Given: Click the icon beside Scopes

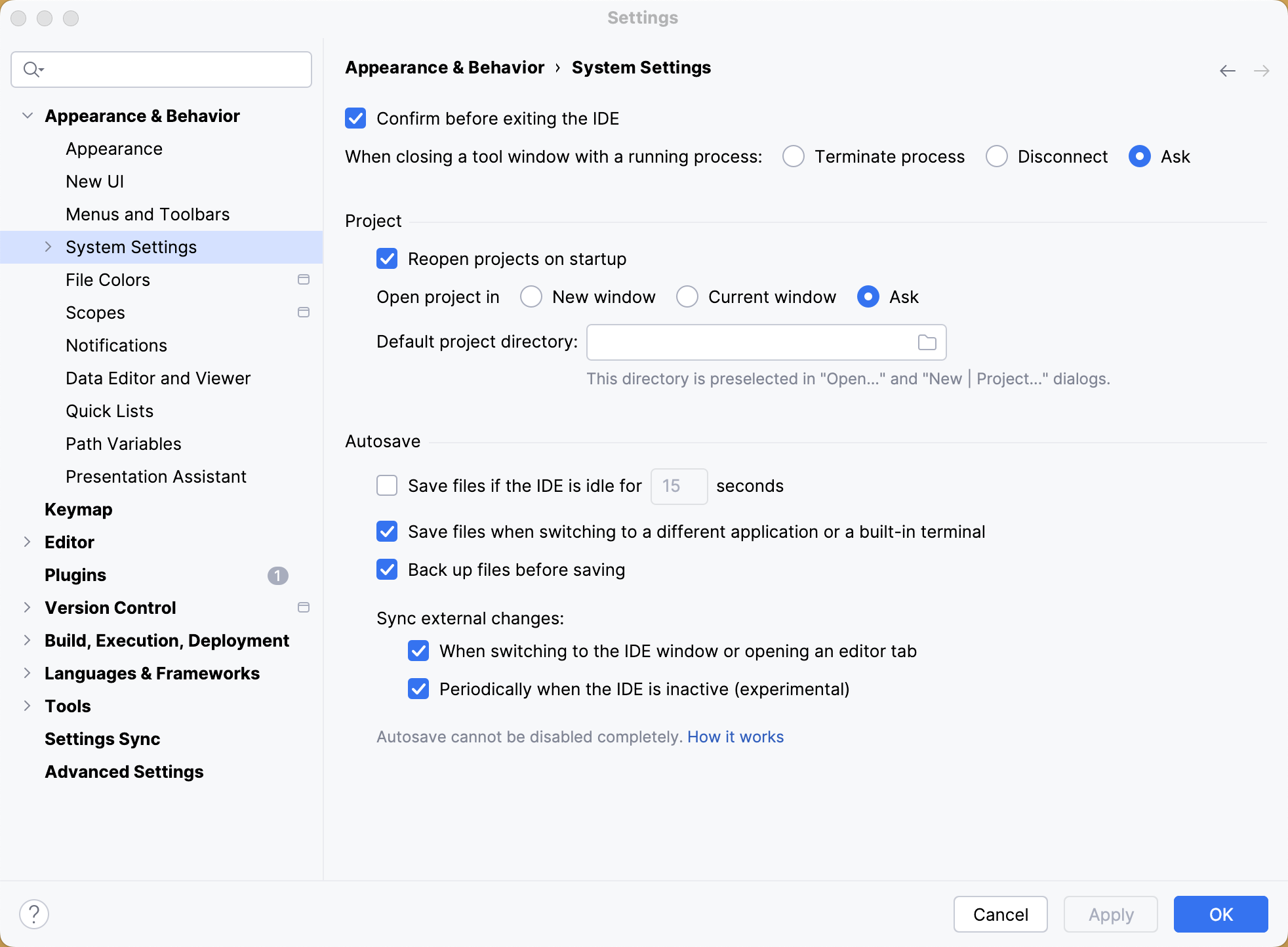Looking at the screenshot, I should (x=304, y=313).
